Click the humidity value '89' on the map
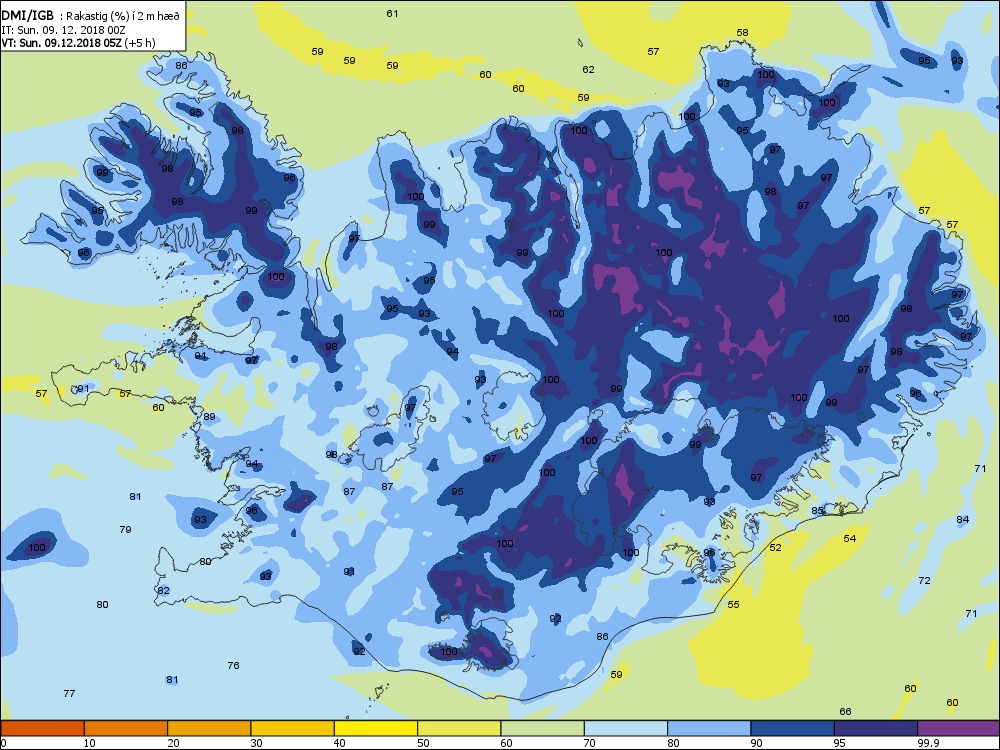Image resolution: width=1000 pixels, height=750 pixels. pos(209,416)
